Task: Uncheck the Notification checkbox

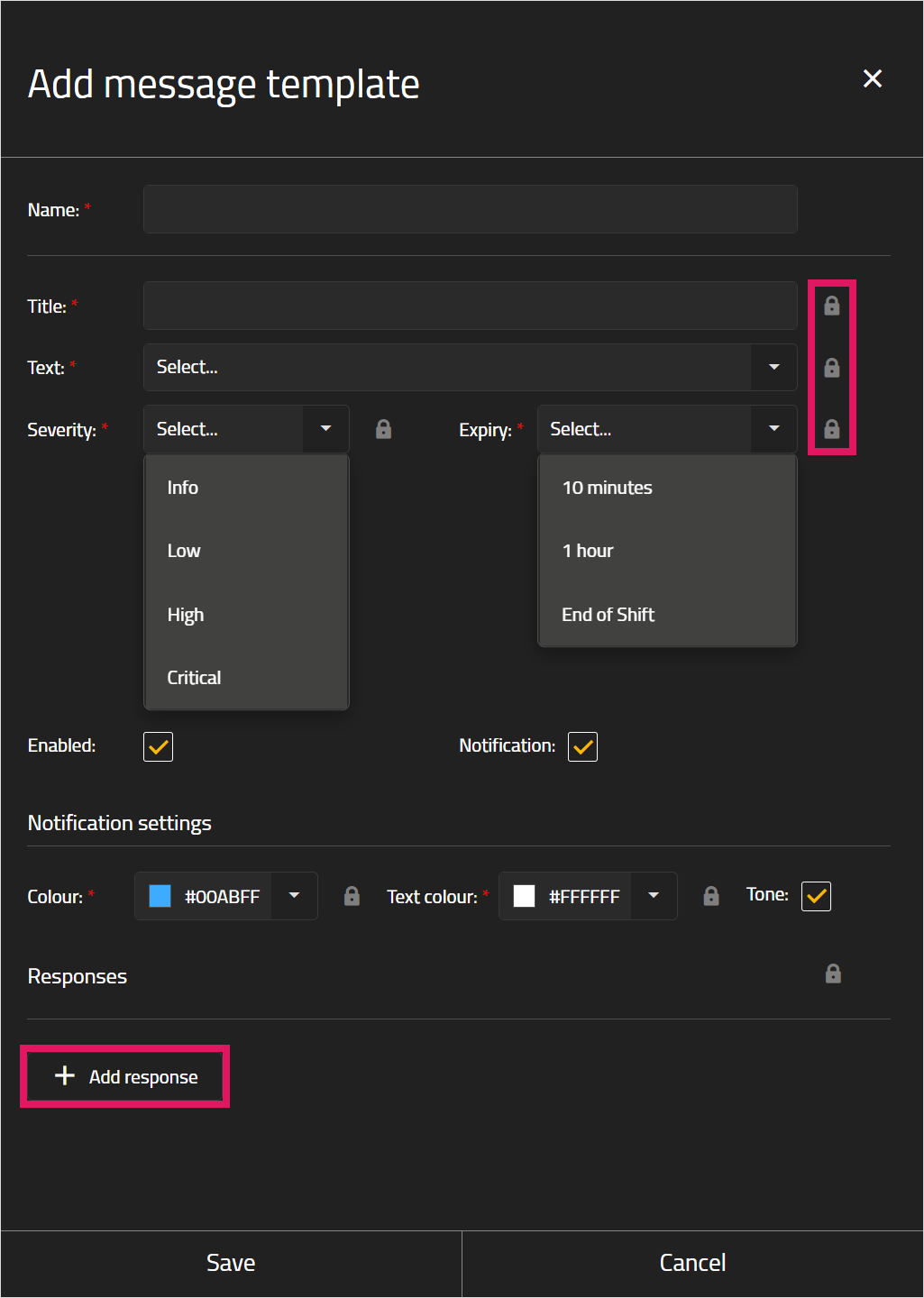Action: point(582,746)
